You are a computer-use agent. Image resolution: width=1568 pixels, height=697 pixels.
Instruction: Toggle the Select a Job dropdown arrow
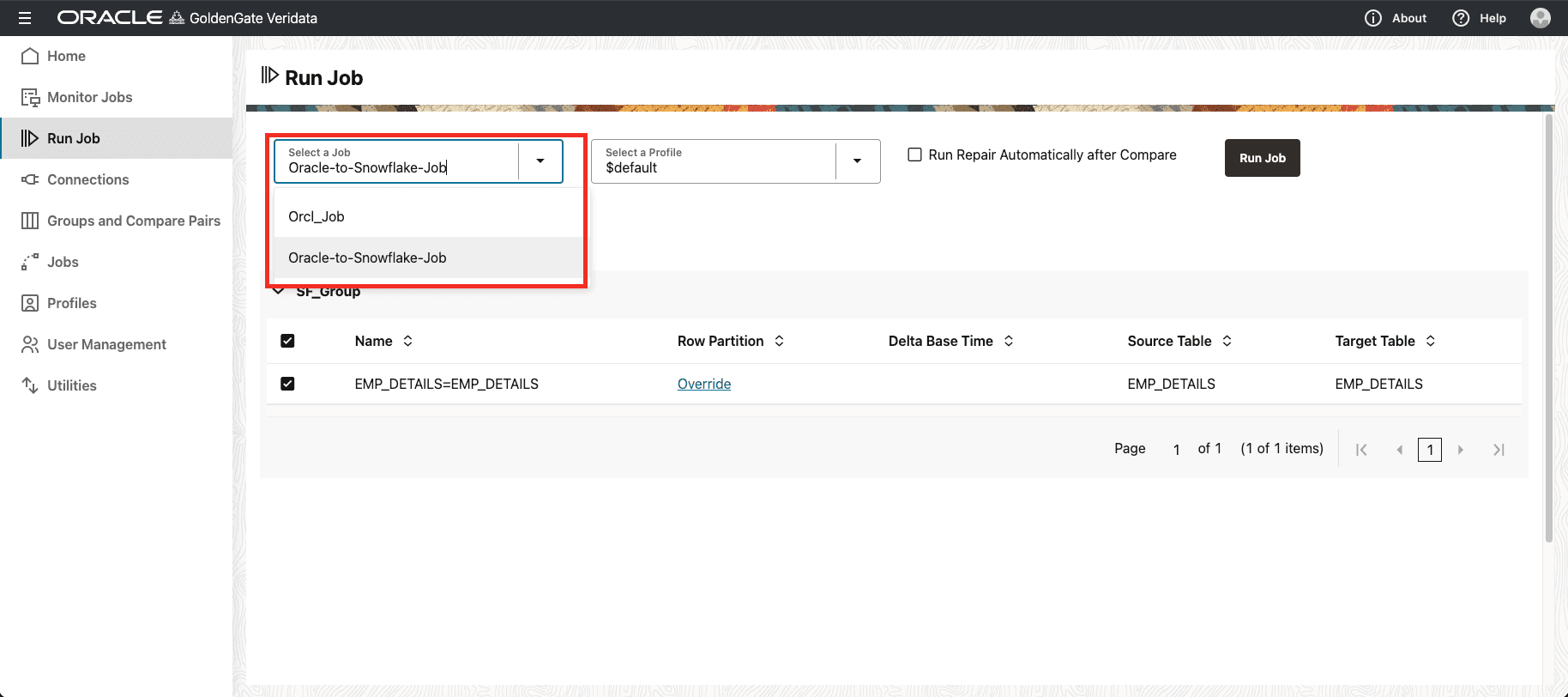[540, 161]
